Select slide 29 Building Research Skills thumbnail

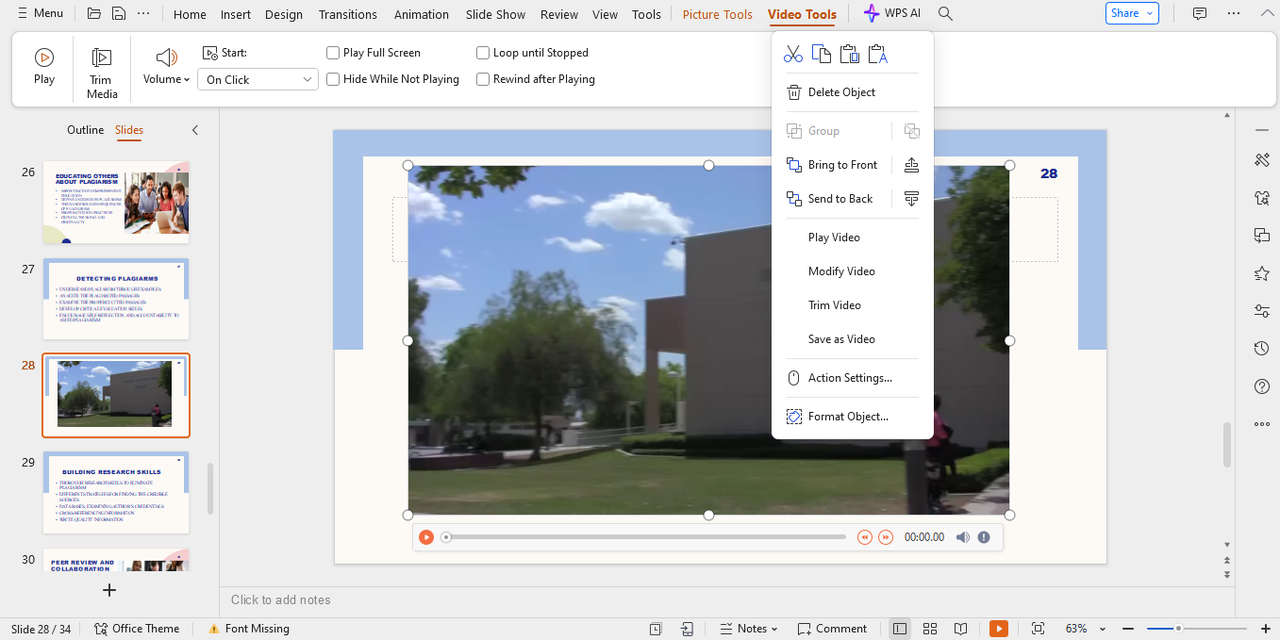116,493
